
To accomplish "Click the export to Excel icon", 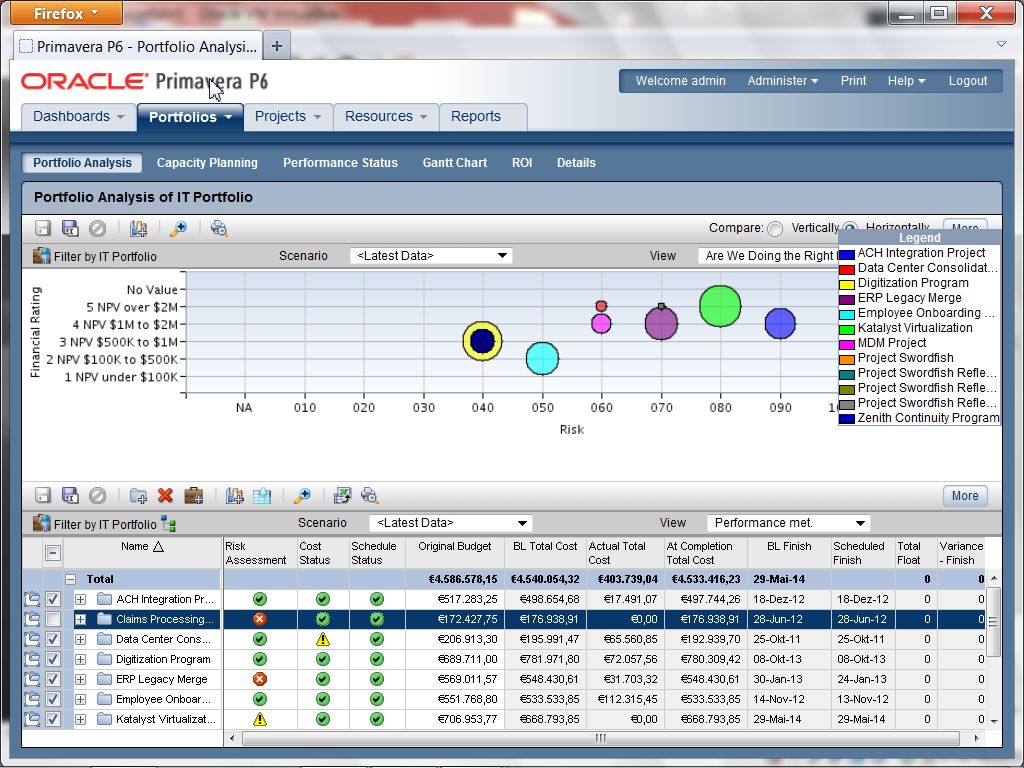I will coord(342,496).
